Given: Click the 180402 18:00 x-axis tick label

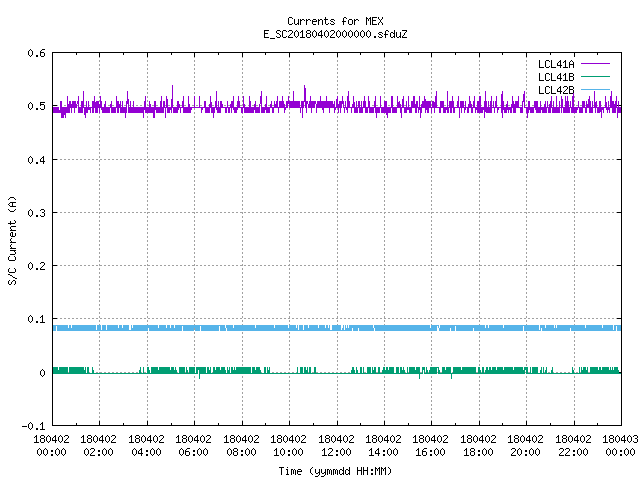Looking at the screenshot, I should (478, 446).
